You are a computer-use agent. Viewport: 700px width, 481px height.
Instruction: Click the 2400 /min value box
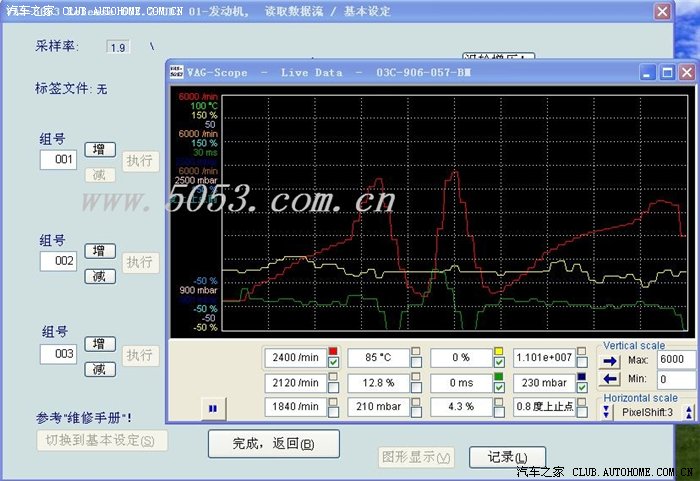tap(295, 358)
